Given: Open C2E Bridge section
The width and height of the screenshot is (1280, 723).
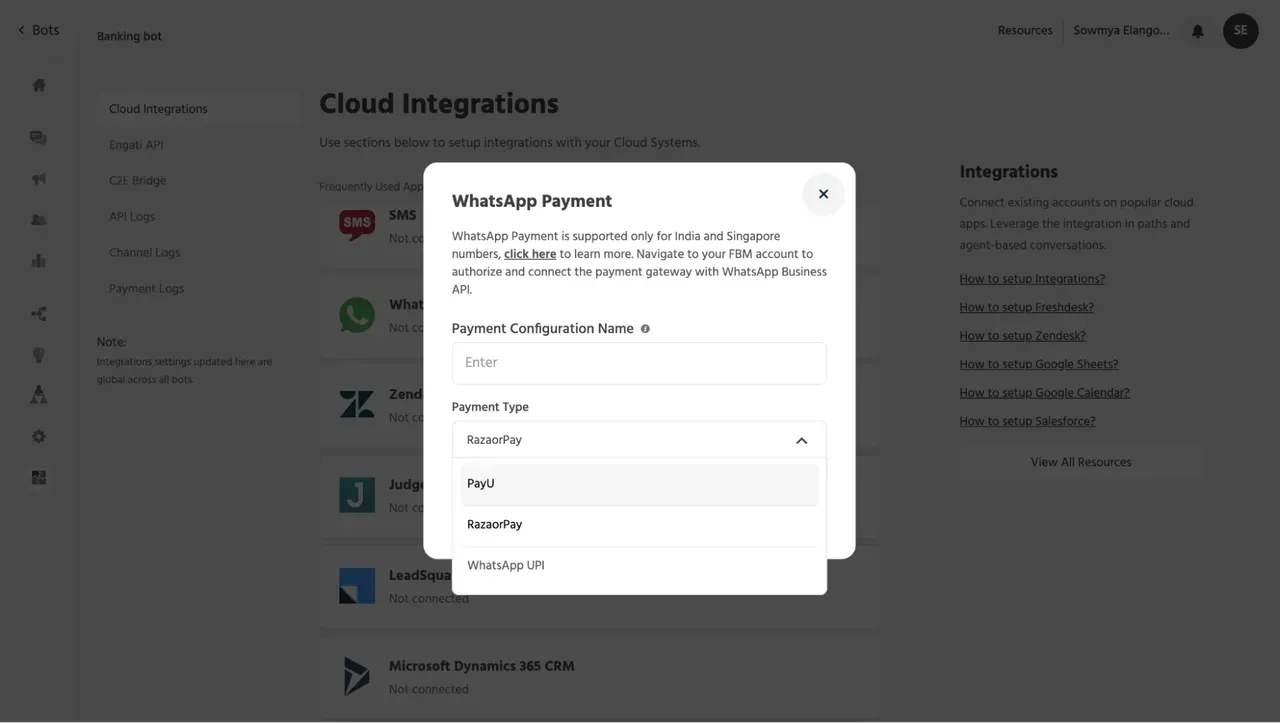Looking at the screenshot, I should (138, 181).
